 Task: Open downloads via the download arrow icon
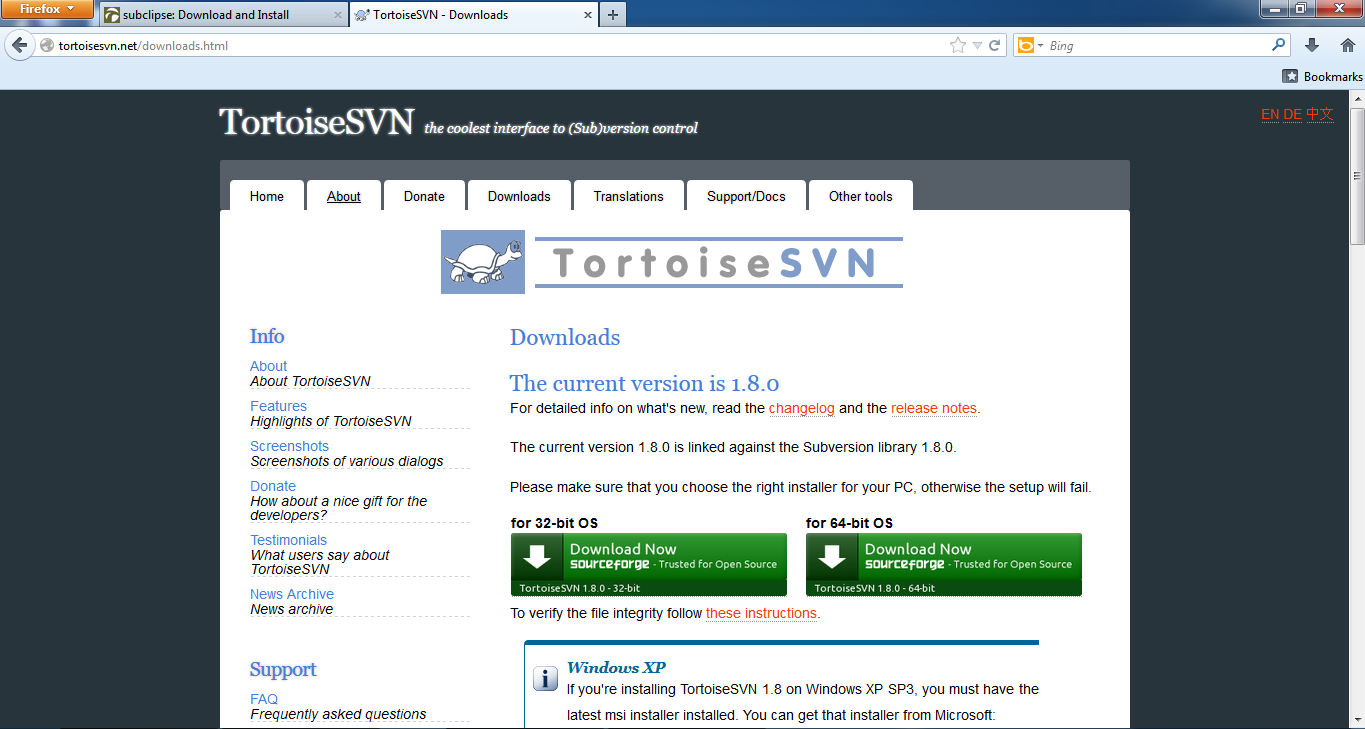1311,44
